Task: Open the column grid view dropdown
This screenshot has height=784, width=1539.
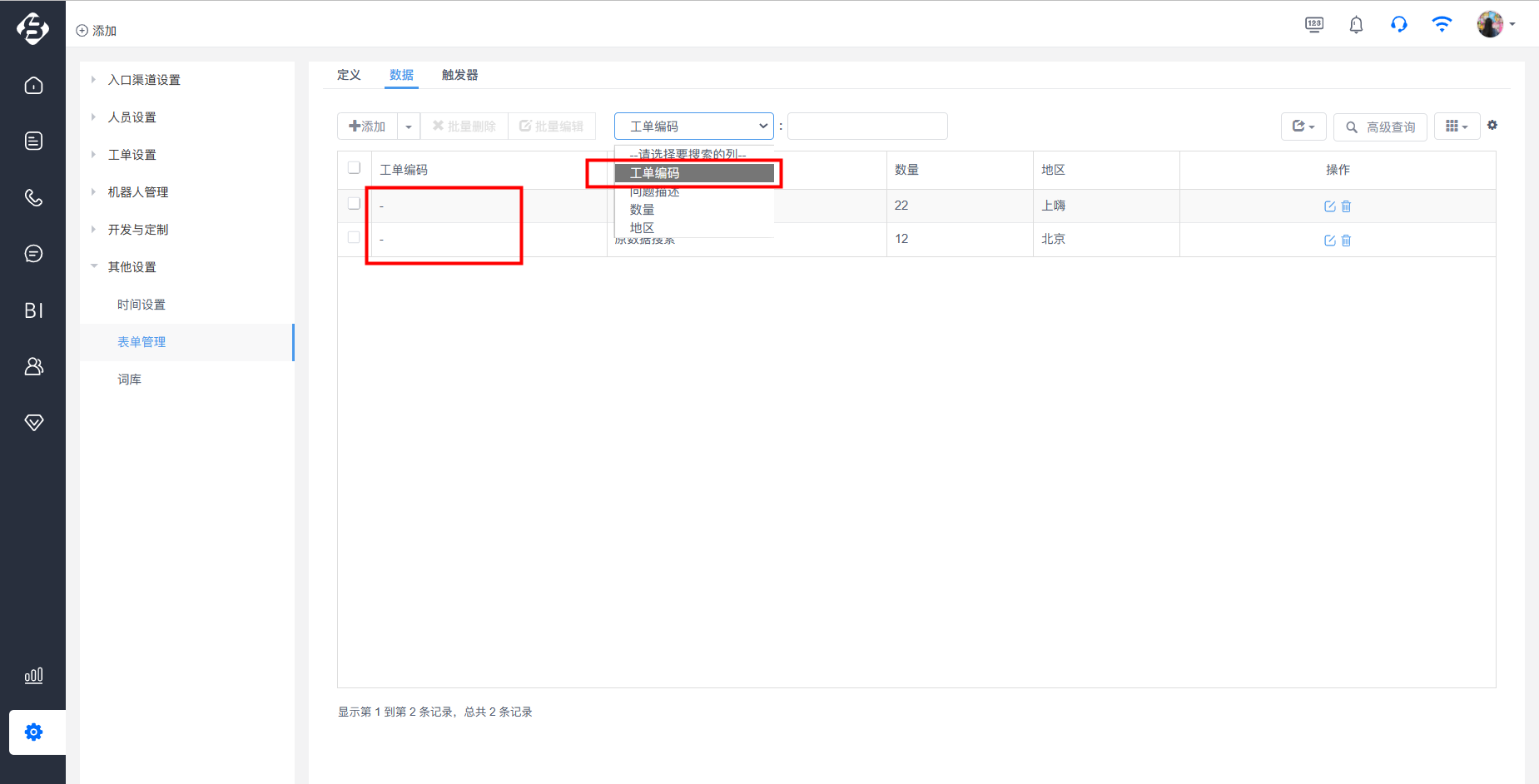Action: pos(1457,127)
